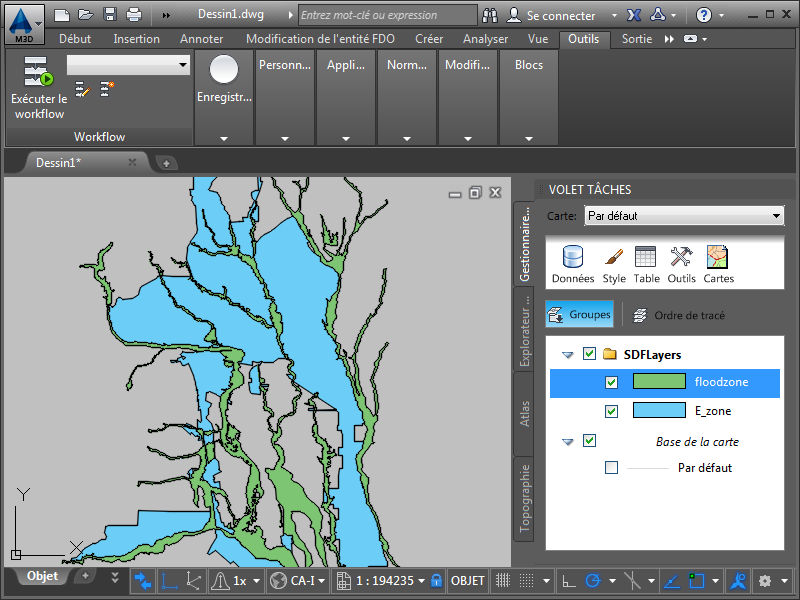Image resolution: width=800 pixels, height=600 pixels.
Task: Open the Cartes maps icon
Action: [x=717, y=264]
